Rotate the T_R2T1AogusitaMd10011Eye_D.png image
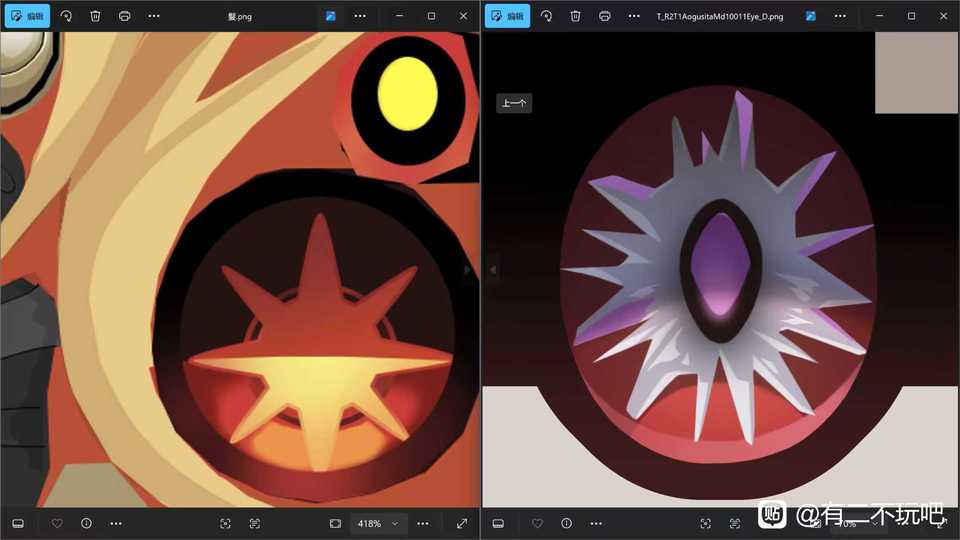 [546, 16]
